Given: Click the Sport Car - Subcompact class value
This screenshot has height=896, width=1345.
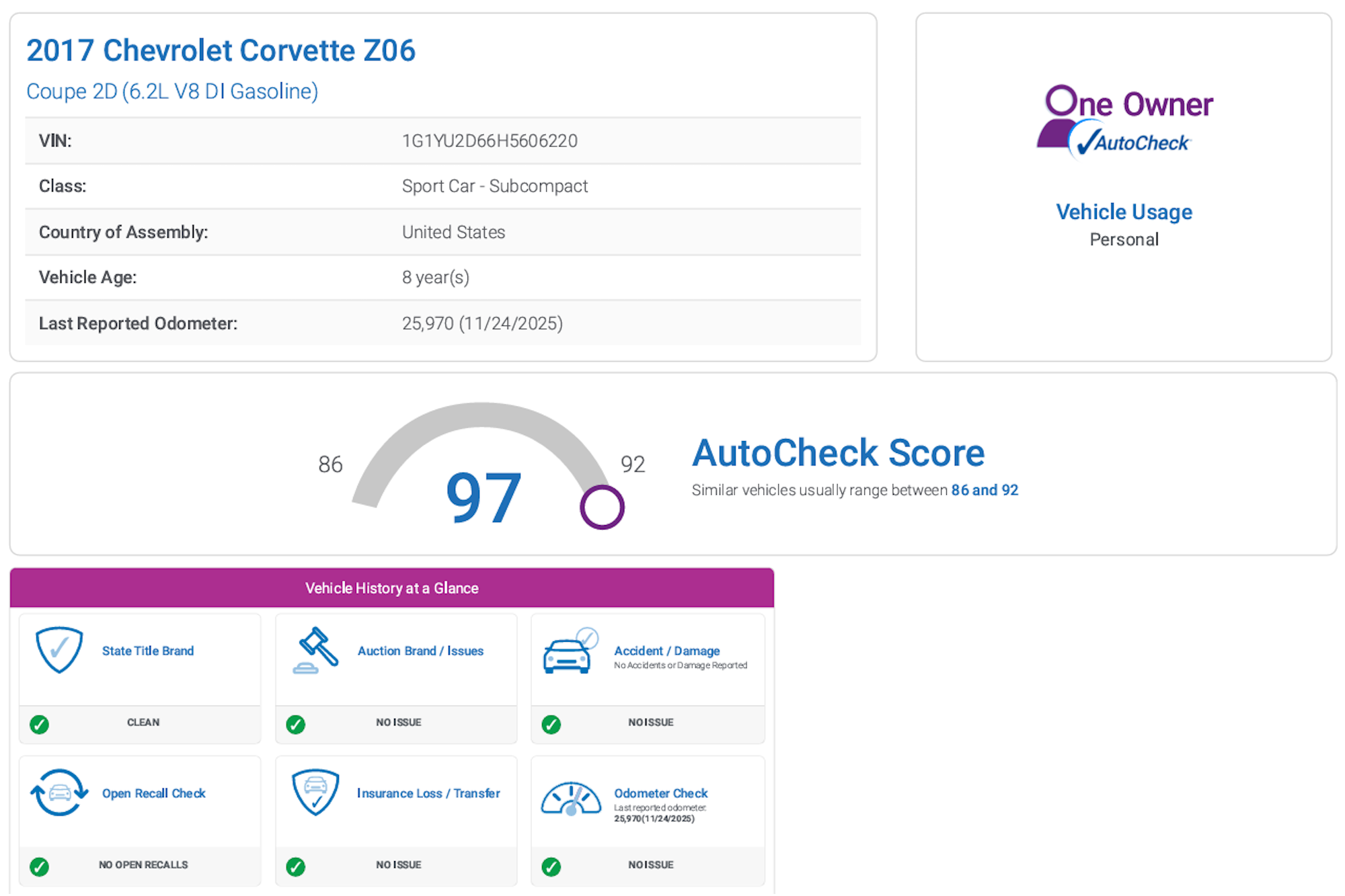Looking at the screenshot, I should (x=495, y=186).
